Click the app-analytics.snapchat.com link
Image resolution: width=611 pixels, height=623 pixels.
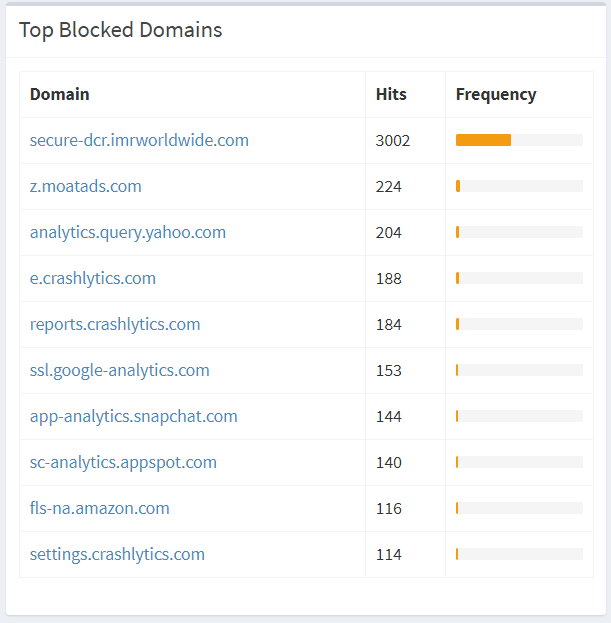coord(133,416)
